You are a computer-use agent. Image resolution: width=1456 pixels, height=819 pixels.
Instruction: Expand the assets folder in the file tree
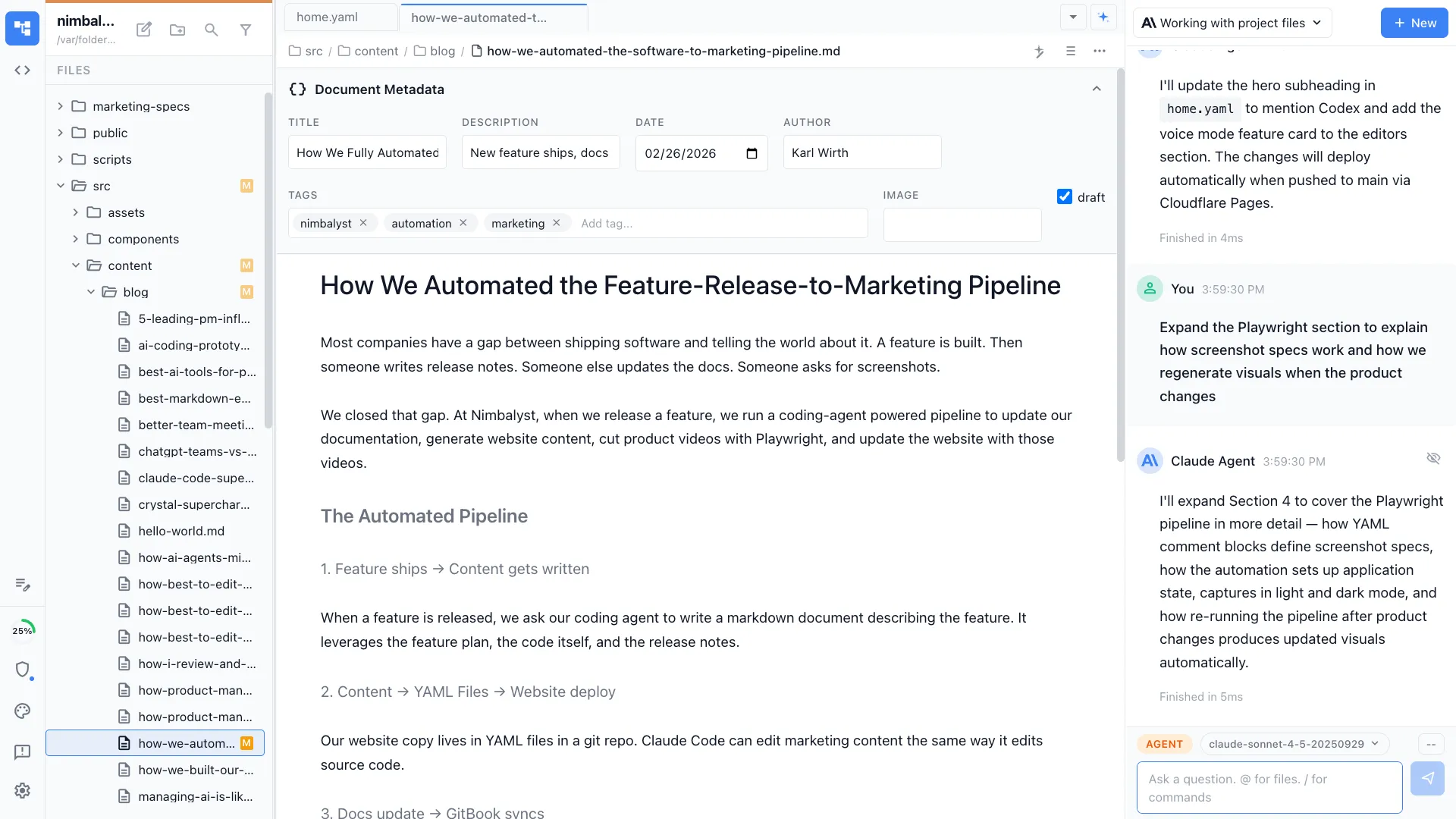tap(75, 213)
